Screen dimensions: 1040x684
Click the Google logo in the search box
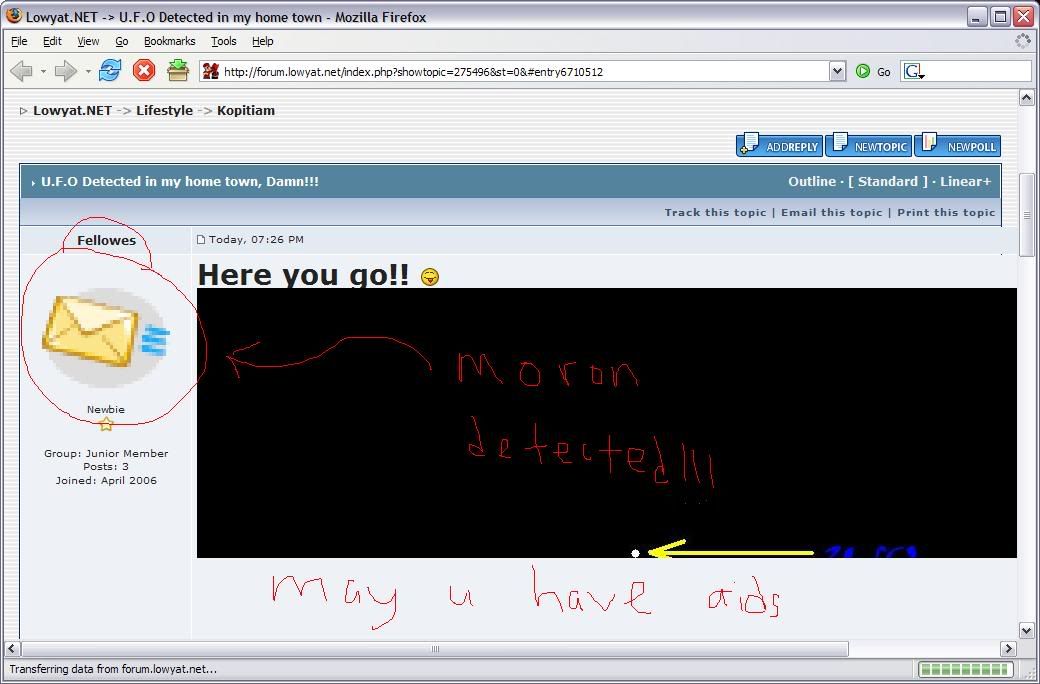pyautogui.click(x=913, y=71)
